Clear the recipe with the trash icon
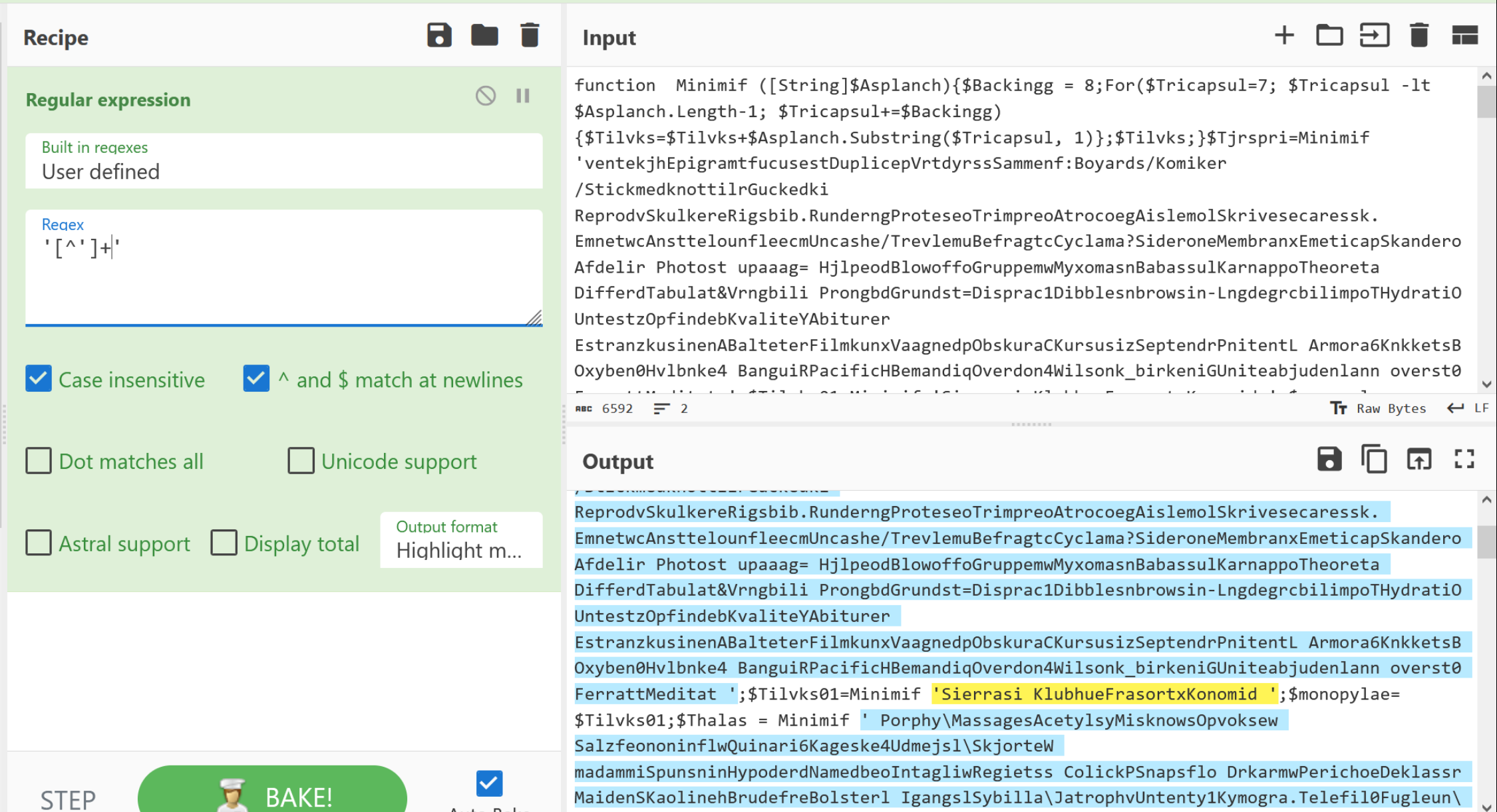Viewport: 1497px width, 812px height. [x=530, y=36]
